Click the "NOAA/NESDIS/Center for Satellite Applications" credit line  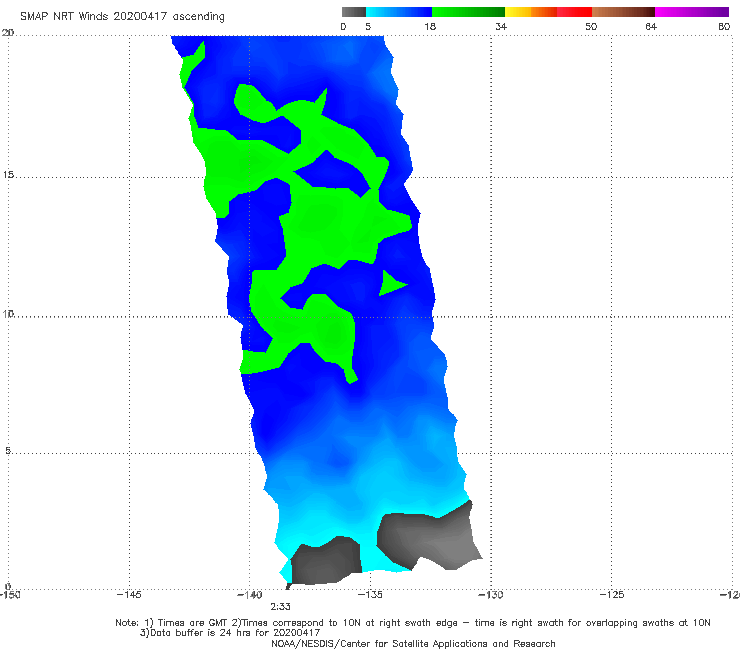(x=413, y=644)
